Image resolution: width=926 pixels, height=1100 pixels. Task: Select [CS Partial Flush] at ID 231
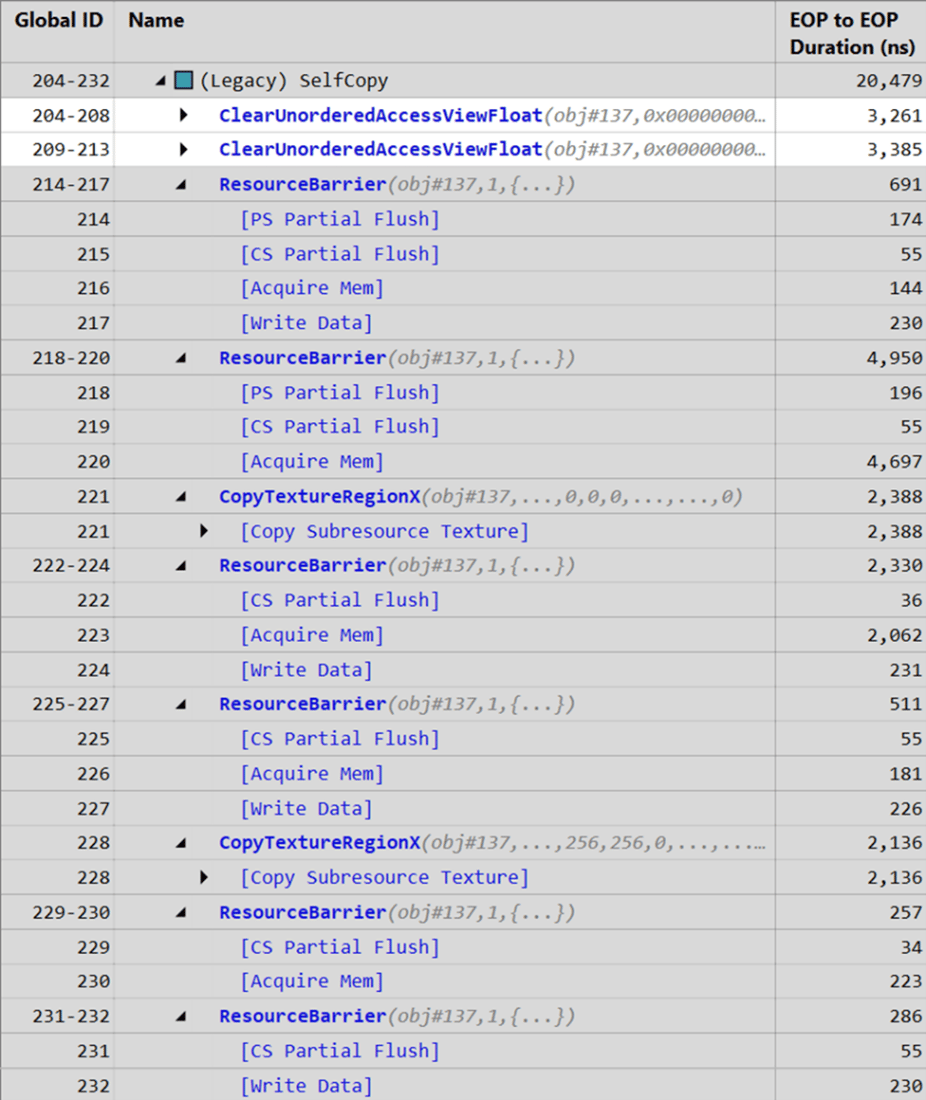(x=340, y=1051)
